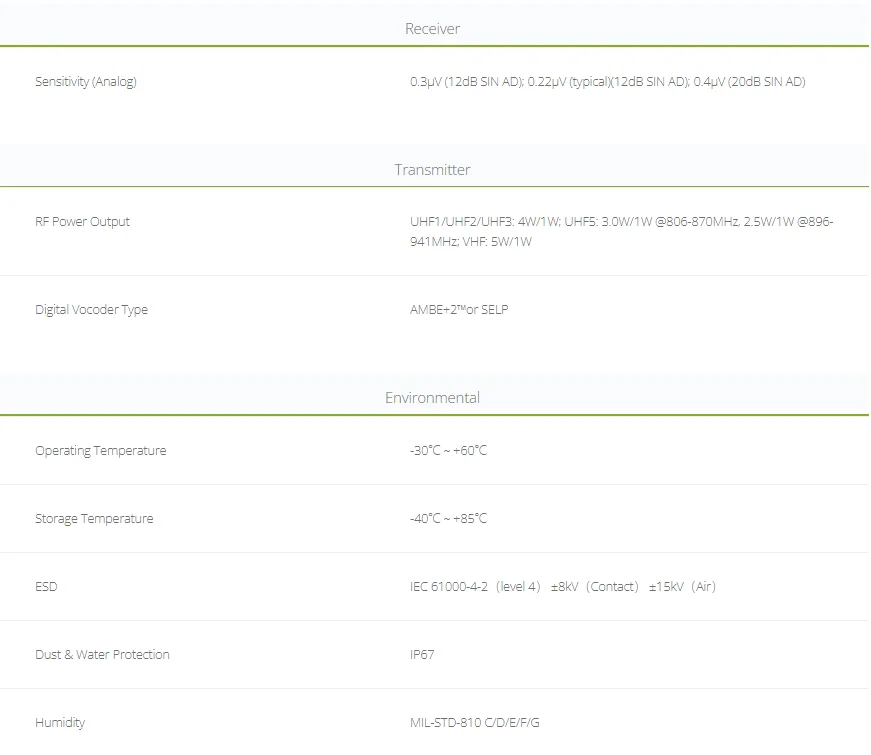Select the Humidity row label
Image resolution: width=871 pixels, height=755 pixels.
(60, 723)
